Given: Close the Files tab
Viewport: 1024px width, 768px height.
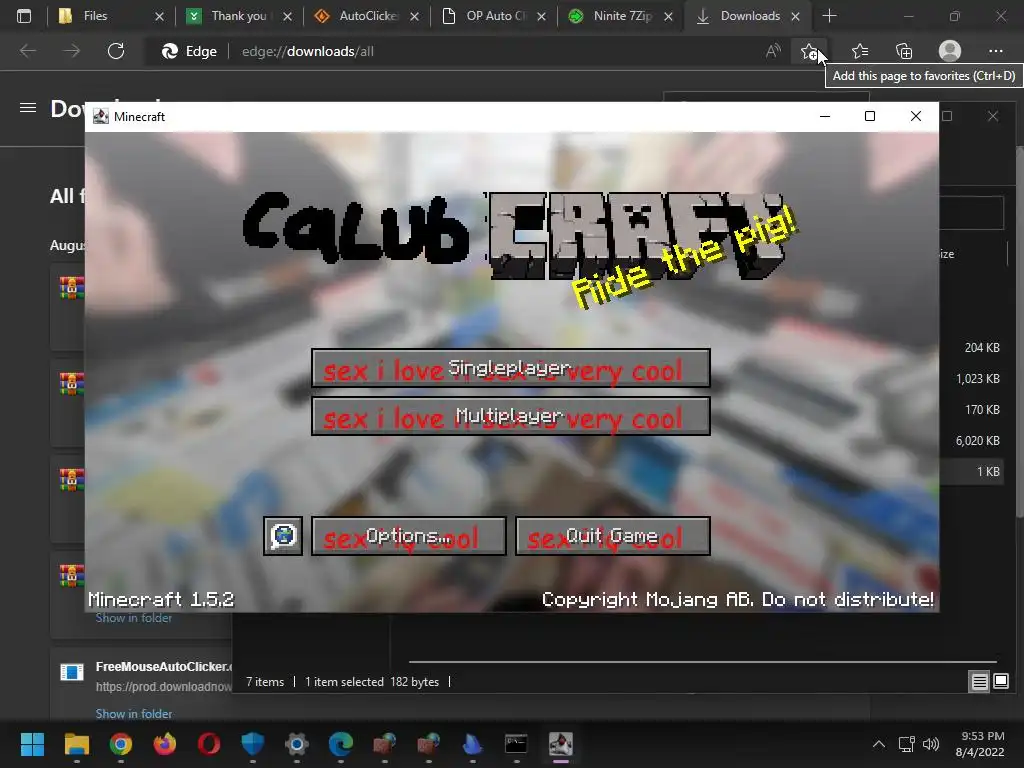Looking at the screenshot, I should pyautogui.click(x=159, y=16).
